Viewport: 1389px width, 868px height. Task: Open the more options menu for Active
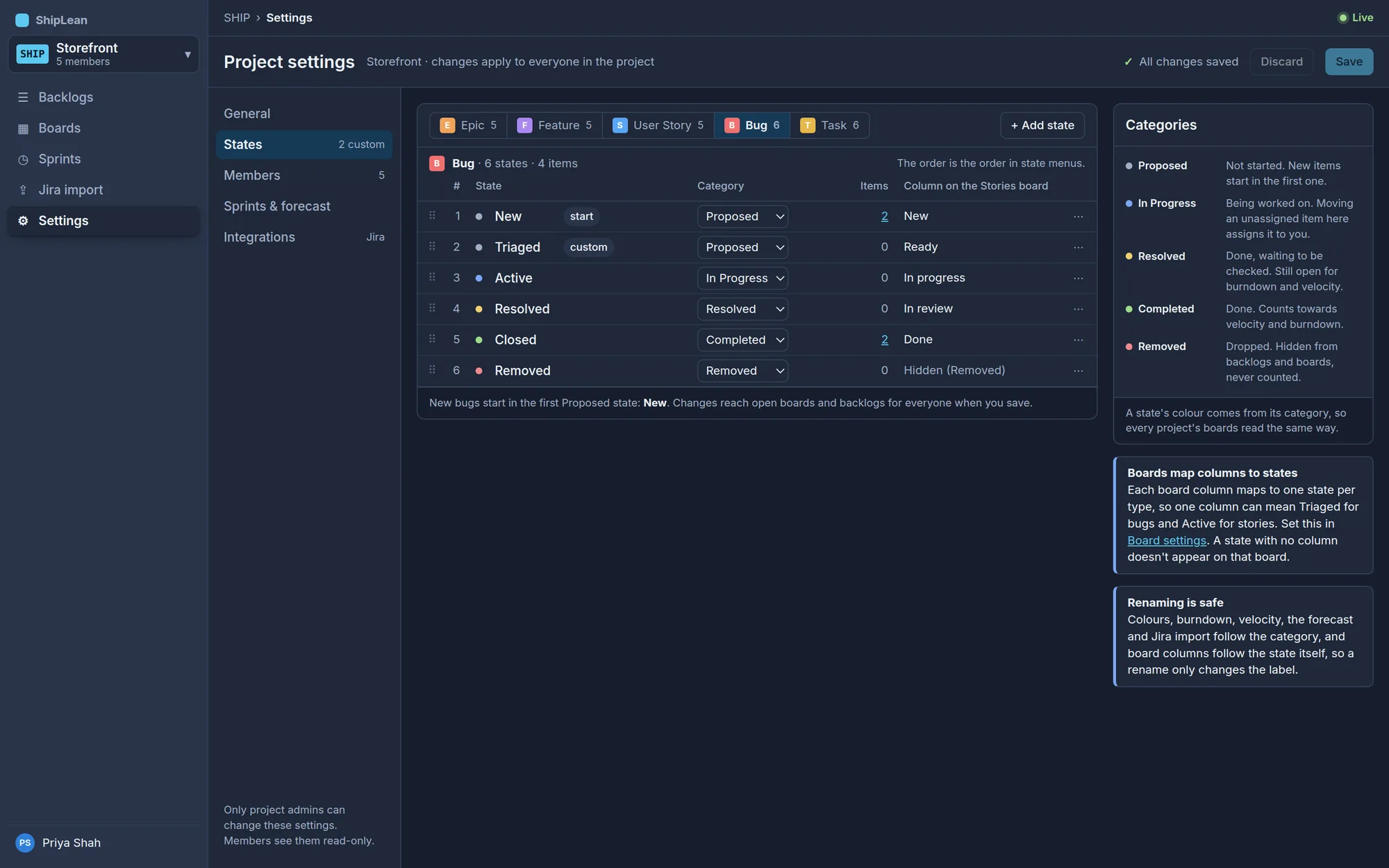(1078, 278)
